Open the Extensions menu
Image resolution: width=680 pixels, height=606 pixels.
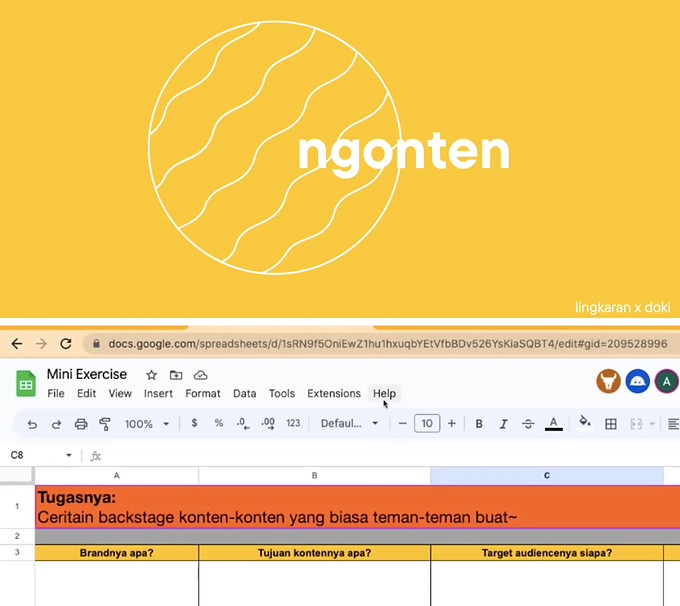(x=334, y=393)
